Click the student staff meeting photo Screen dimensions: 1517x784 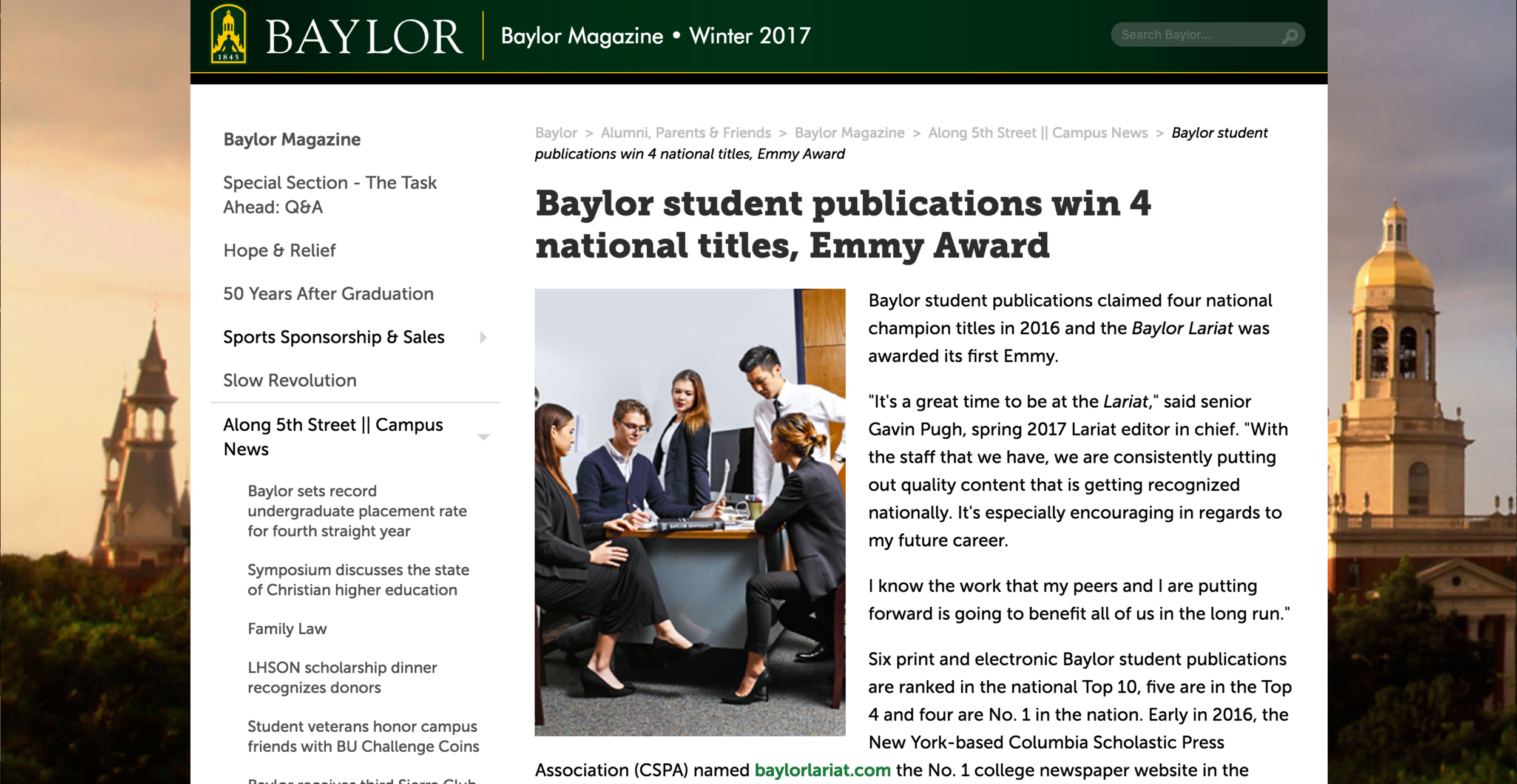(x=690, y=512)
